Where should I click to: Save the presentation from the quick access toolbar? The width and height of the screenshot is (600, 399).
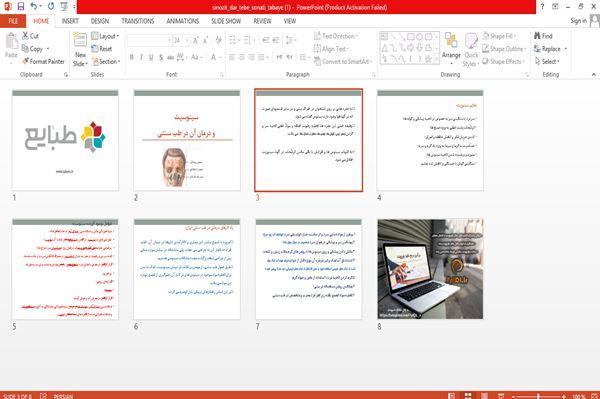click(21, 7)
